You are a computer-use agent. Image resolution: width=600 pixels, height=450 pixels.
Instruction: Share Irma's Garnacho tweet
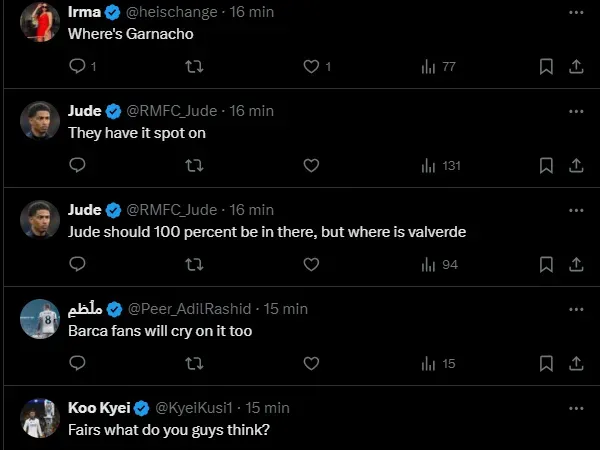(x=576, y=67)
